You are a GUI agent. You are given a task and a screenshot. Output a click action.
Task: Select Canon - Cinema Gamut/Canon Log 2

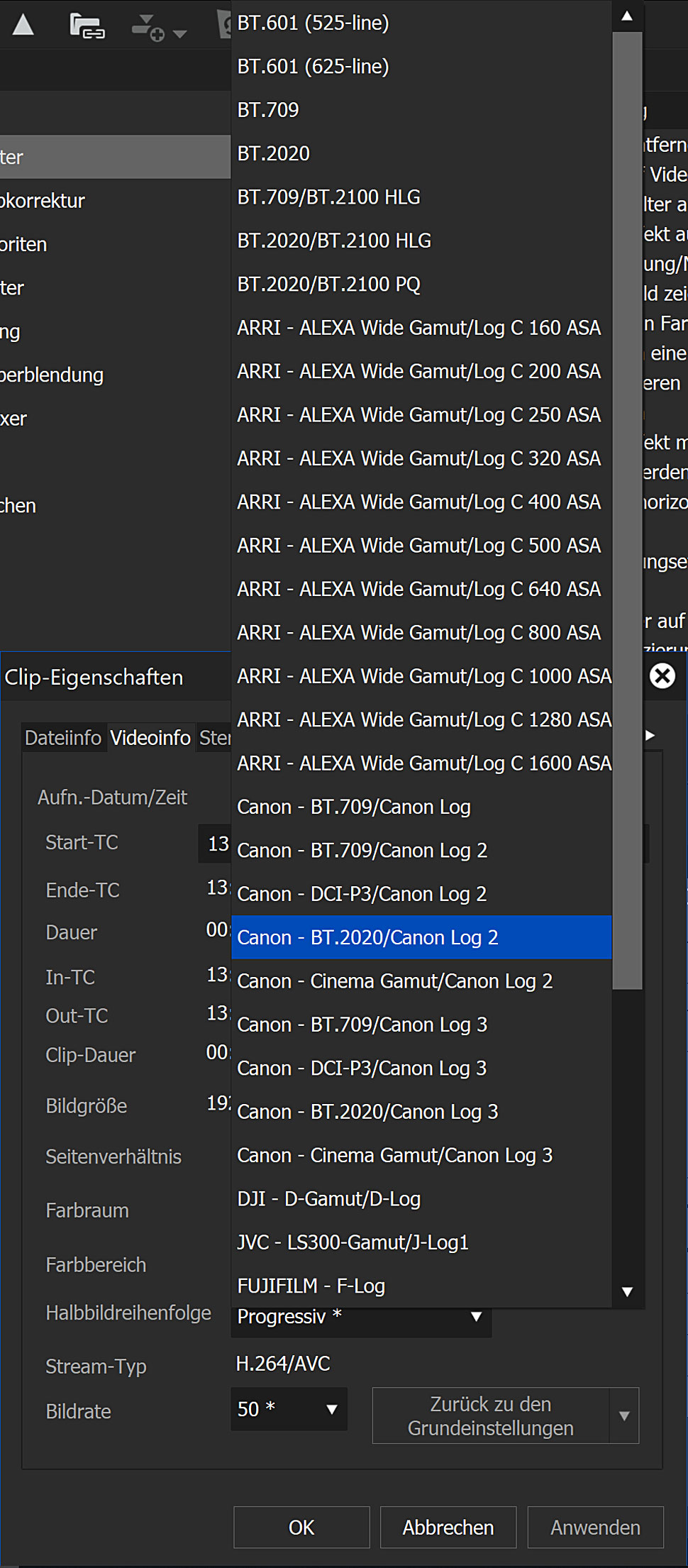click(x=421, y=981)
